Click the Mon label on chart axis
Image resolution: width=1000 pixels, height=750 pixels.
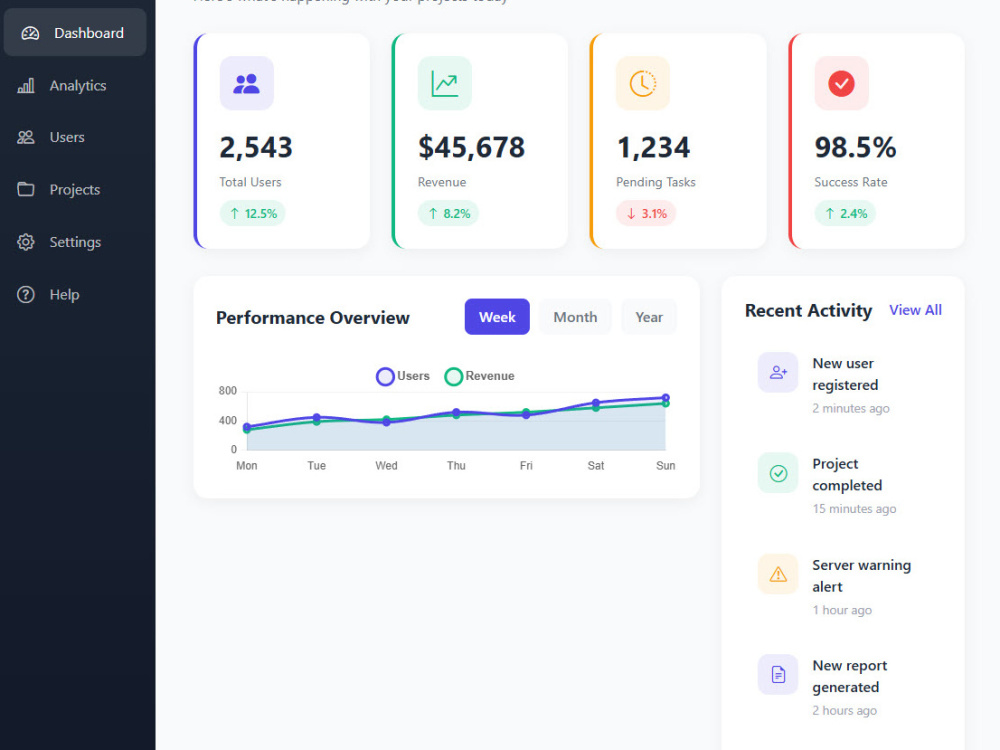pos(247,466)
